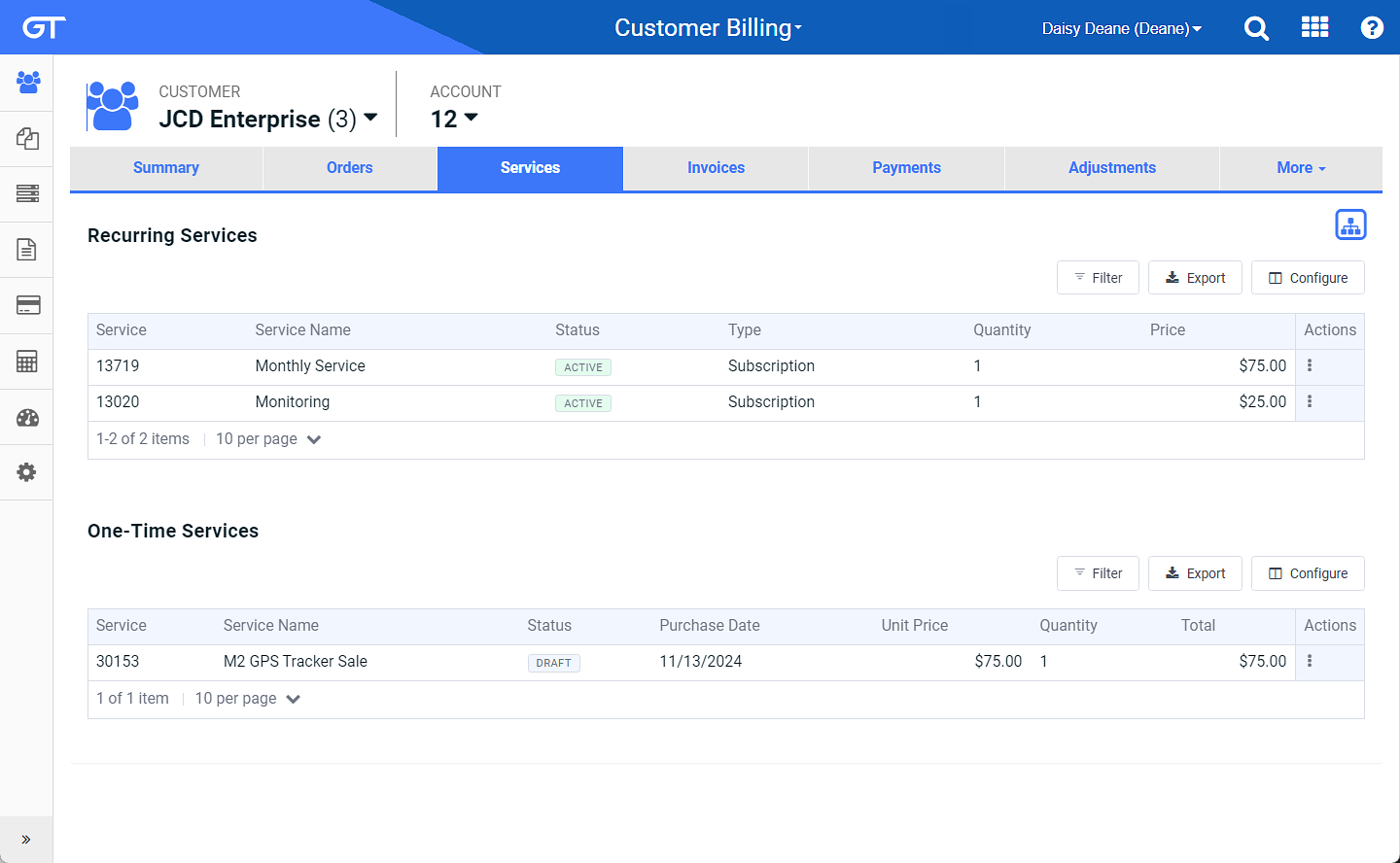Screen dimensions: 1400x863
Task: Open the search magnifier icon
Action: (1256, 28)
